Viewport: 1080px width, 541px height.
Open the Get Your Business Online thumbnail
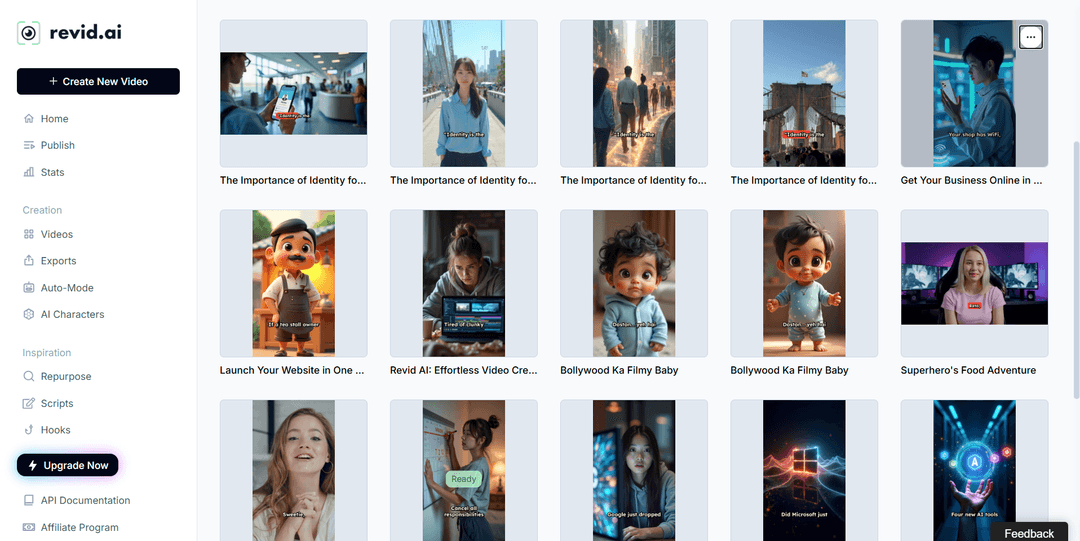click(x=974, y=94)
